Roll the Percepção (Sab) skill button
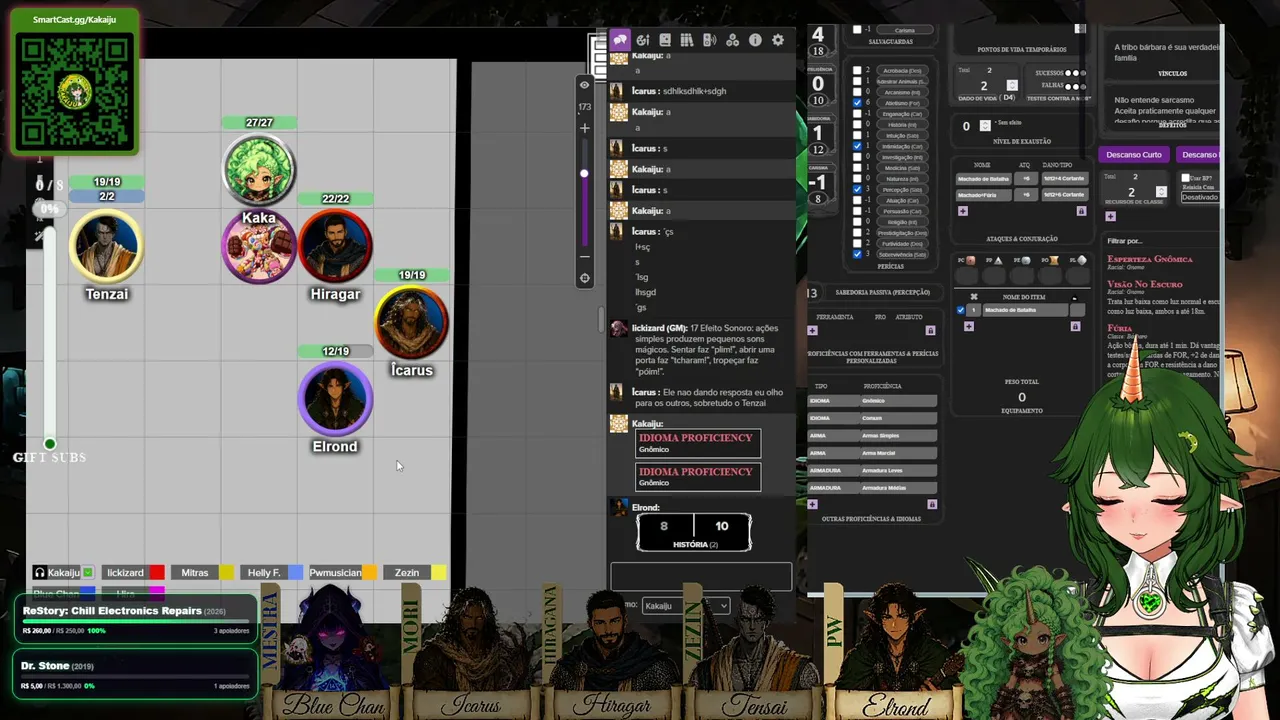Image resolution: width=1280 pixels, height=720 pixels. click(903, 189)
